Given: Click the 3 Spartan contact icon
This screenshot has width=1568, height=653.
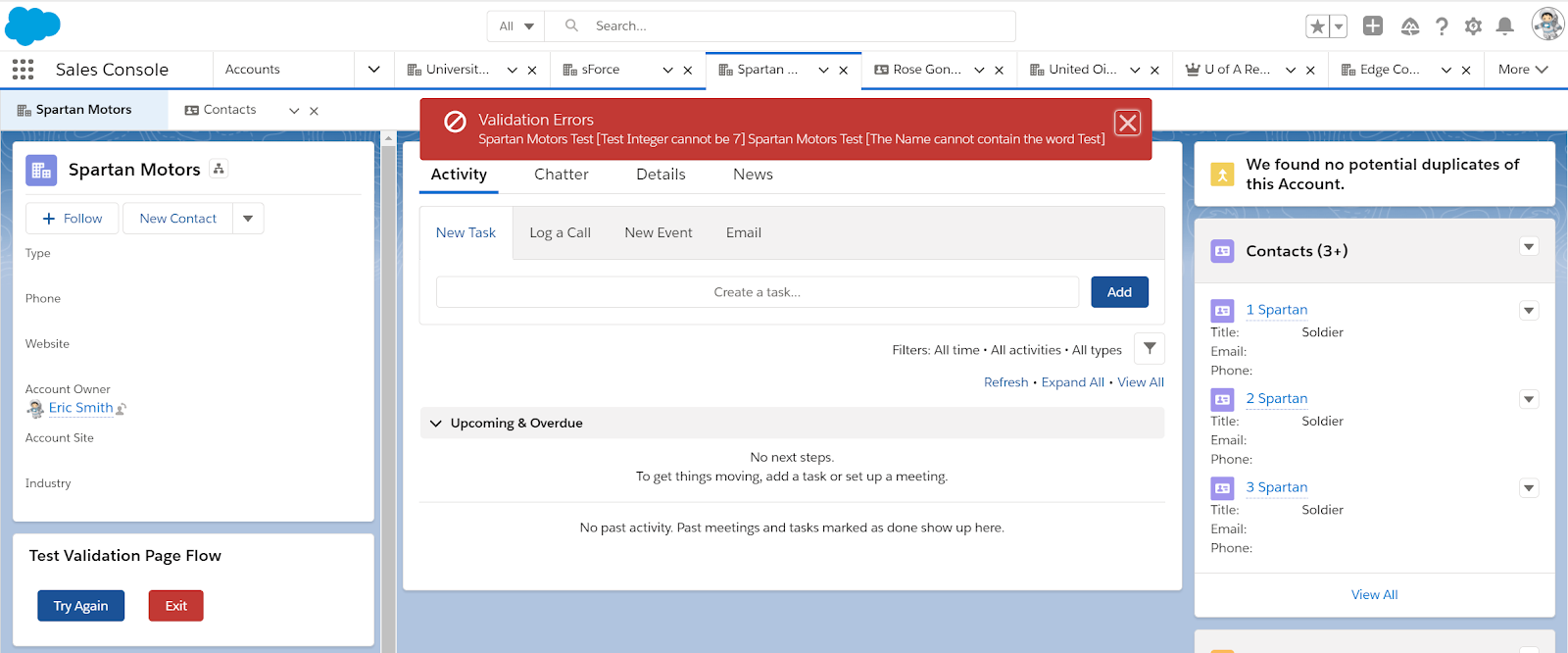Looking at the screenshot, I should point(1222,488).
